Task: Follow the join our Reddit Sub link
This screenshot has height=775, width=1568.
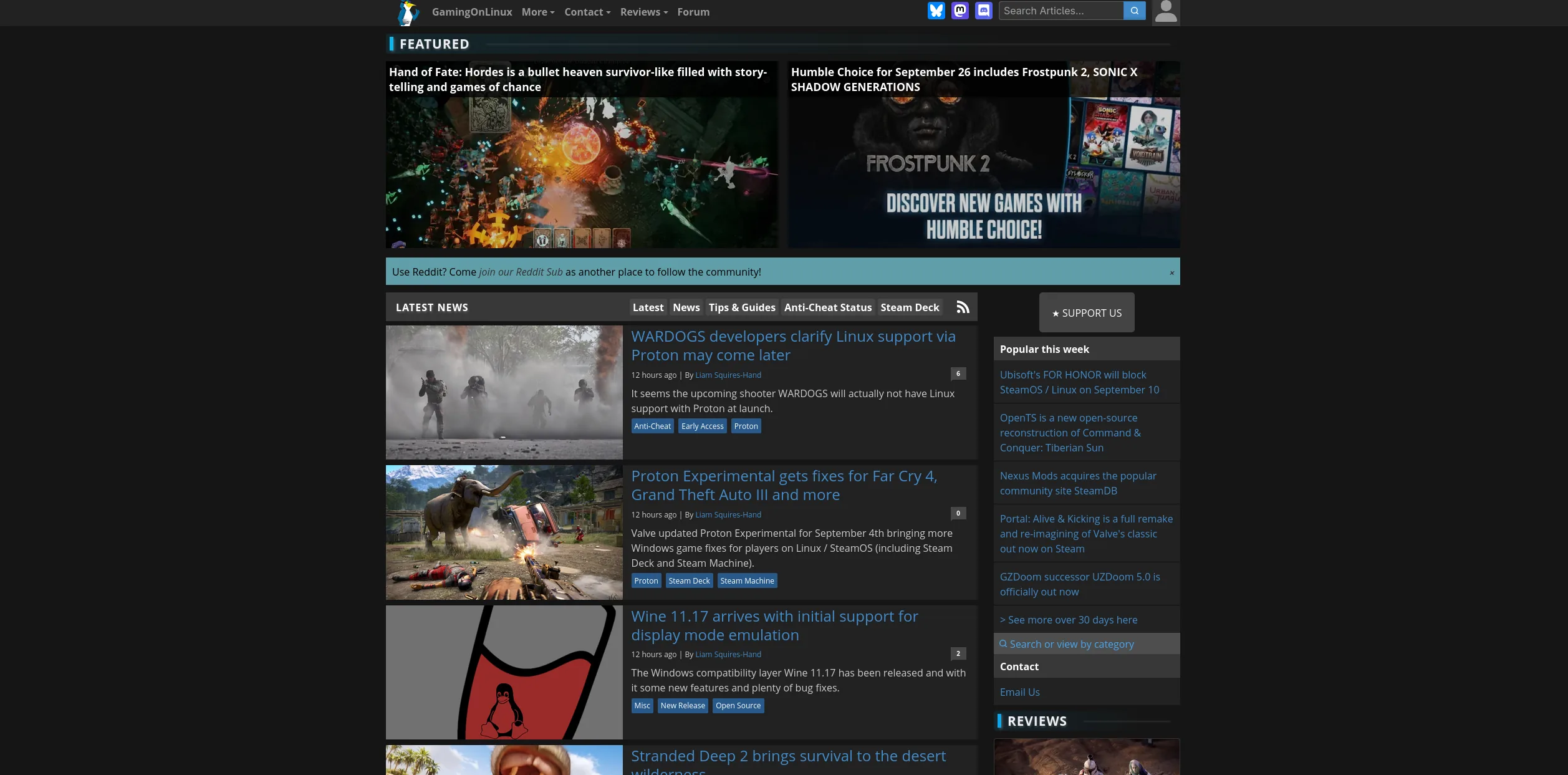Action: pyautogui.click(x=520, y=272)
